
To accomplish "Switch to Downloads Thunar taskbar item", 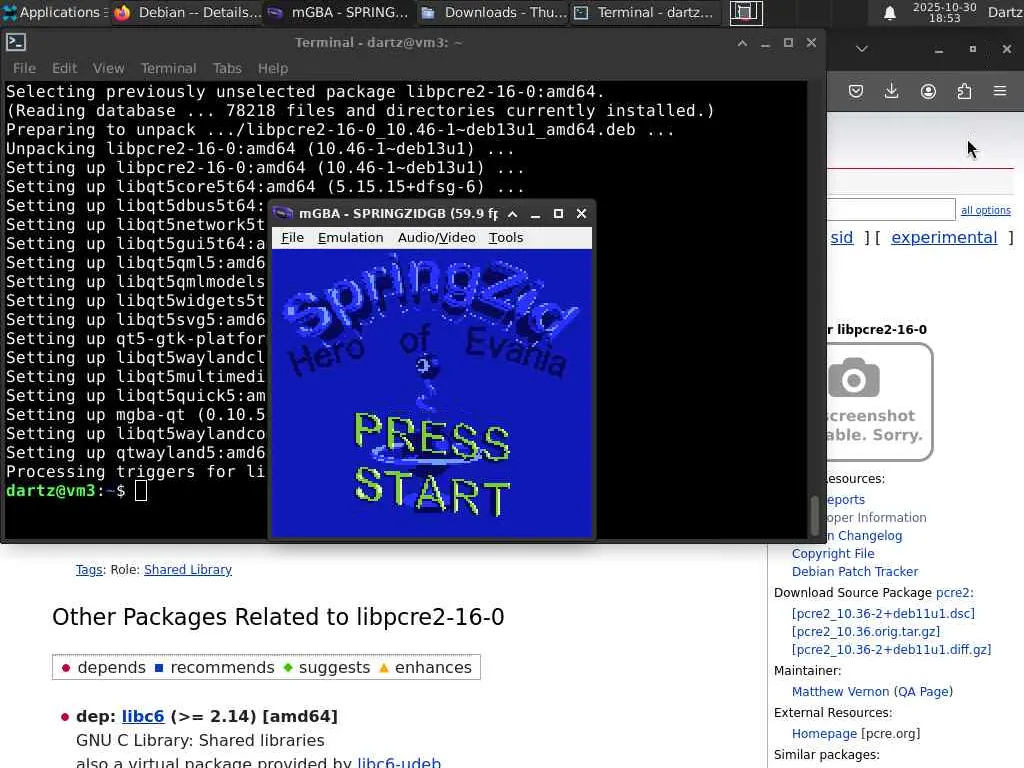I will point(494,12).
